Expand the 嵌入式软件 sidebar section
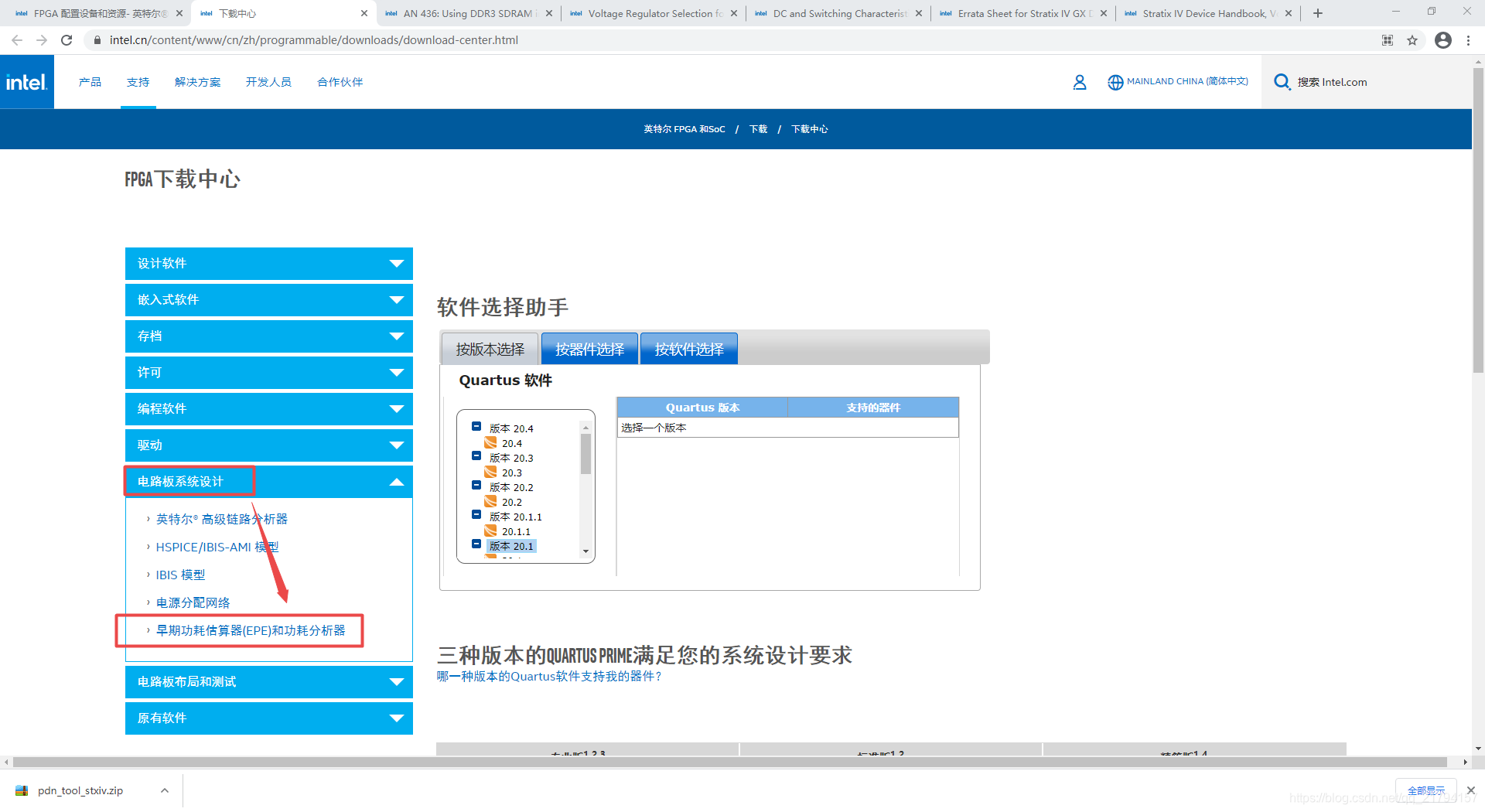Image resolution: width=1485 pixels, height=812 pixels. click(x=269, y=300)
